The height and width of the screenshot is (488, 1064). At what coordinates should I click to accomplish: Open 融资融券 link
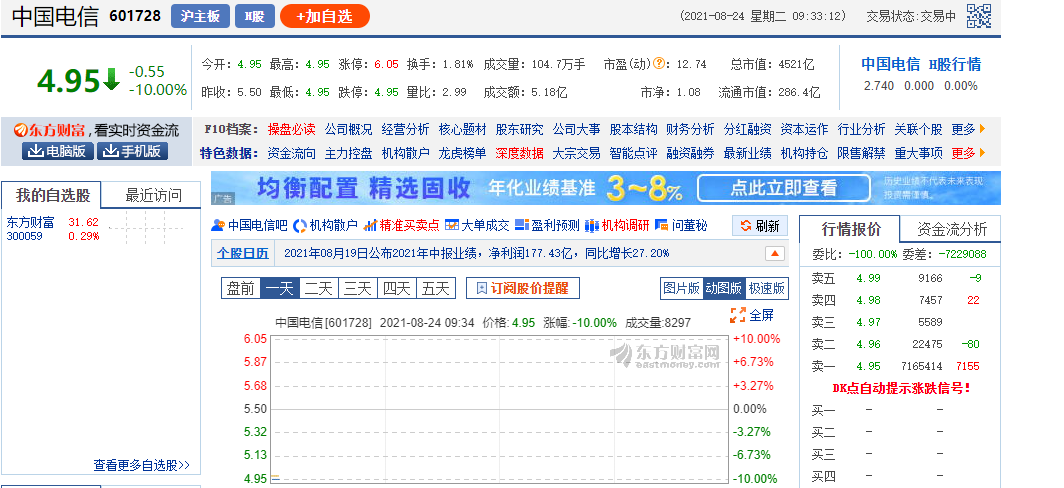click(690, 153)
